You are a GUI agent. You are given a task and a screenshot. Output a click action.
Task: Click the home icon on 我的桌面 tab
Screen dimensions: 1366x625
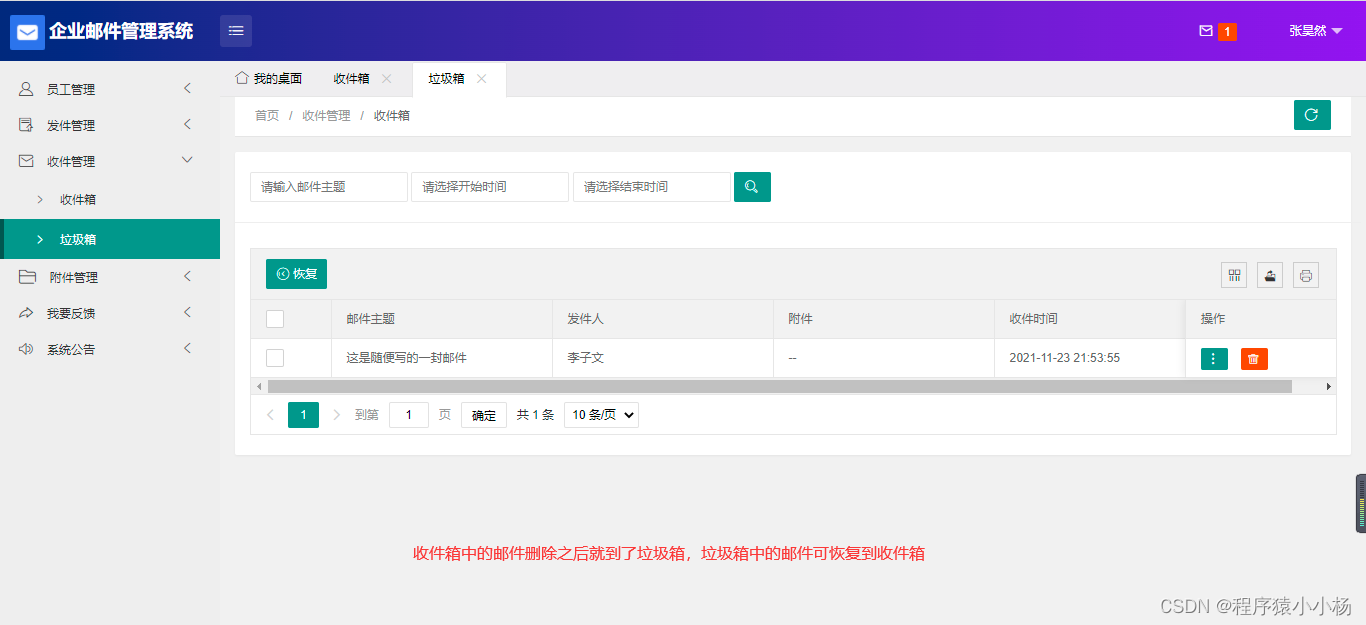241,77
